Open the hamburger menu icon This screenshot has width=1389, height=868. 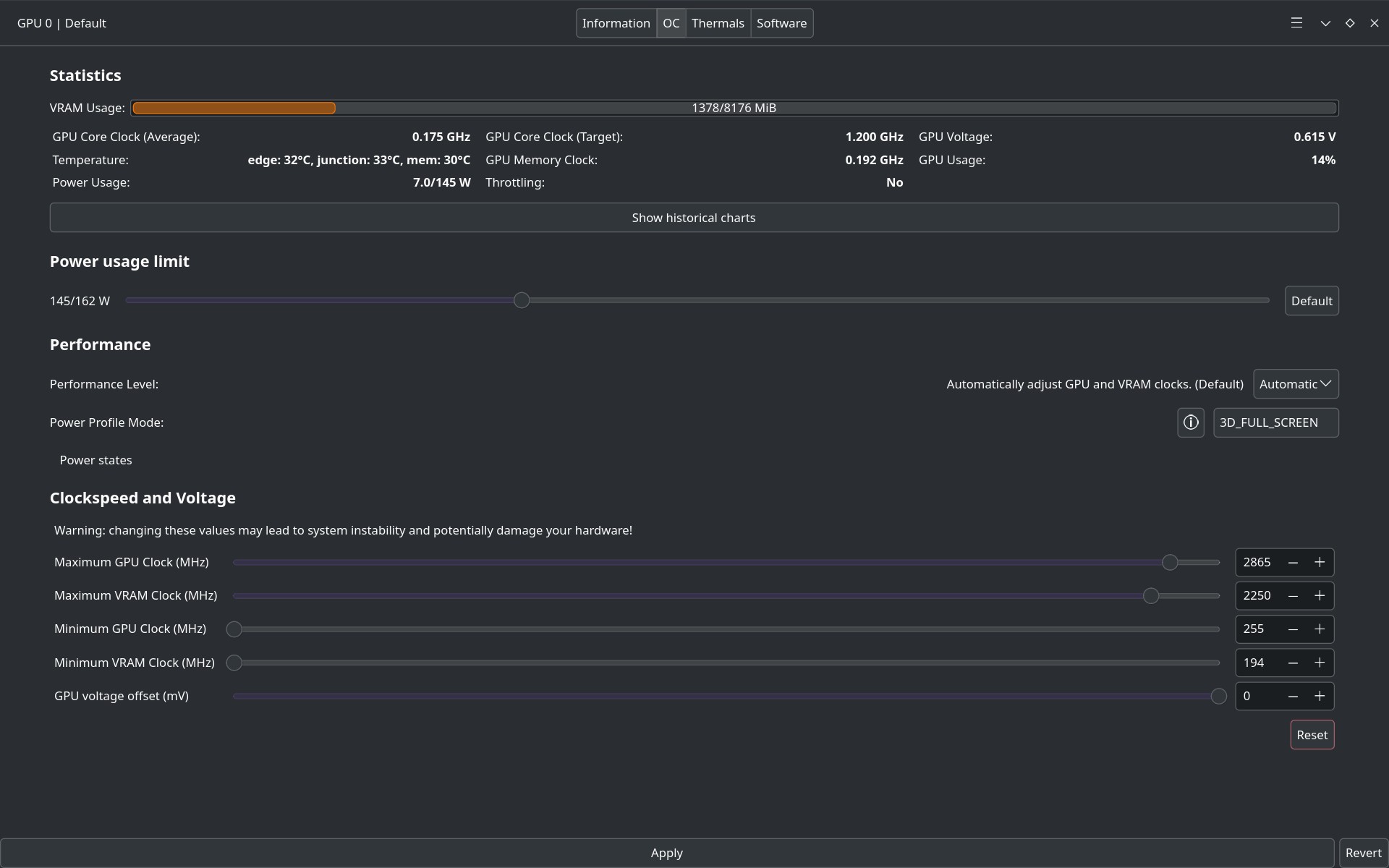pos(1296,23)
